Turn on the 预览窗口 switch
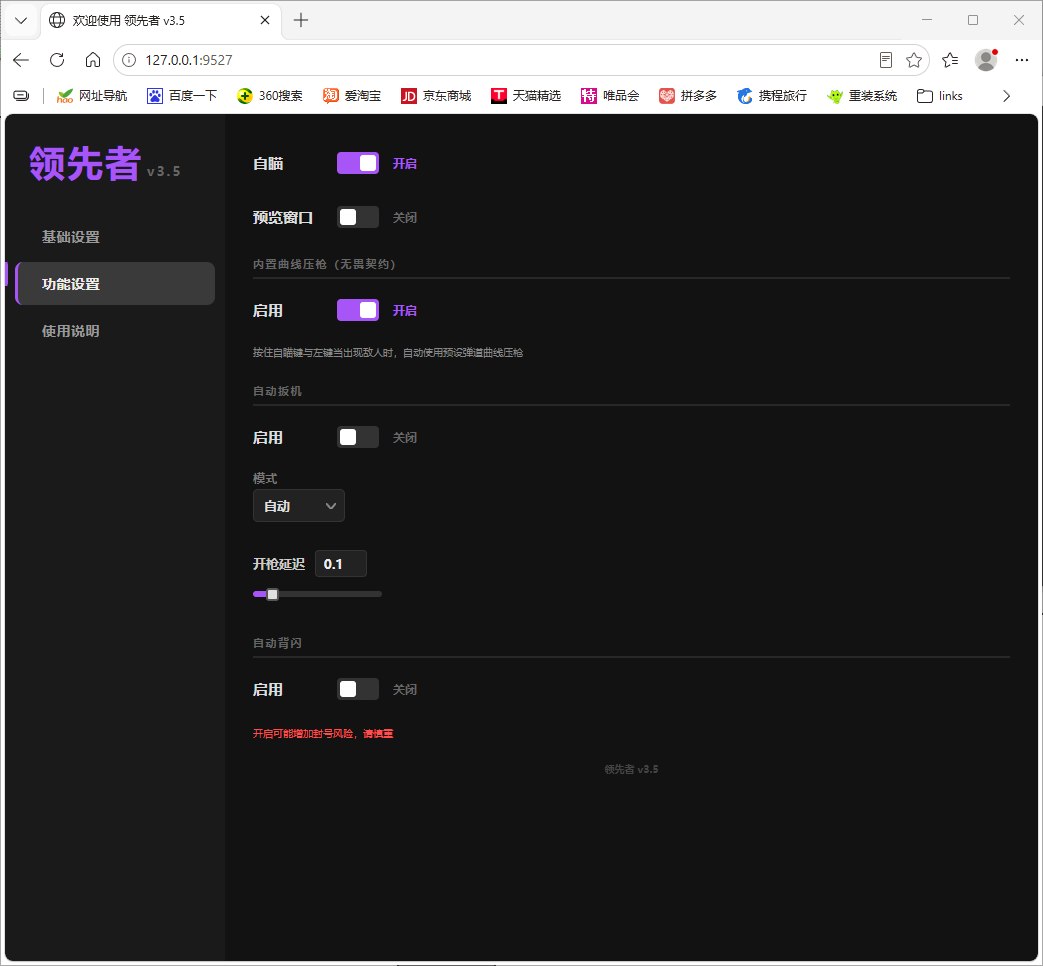The width and height of the screenshot is (1043, 966). (358, 217)
